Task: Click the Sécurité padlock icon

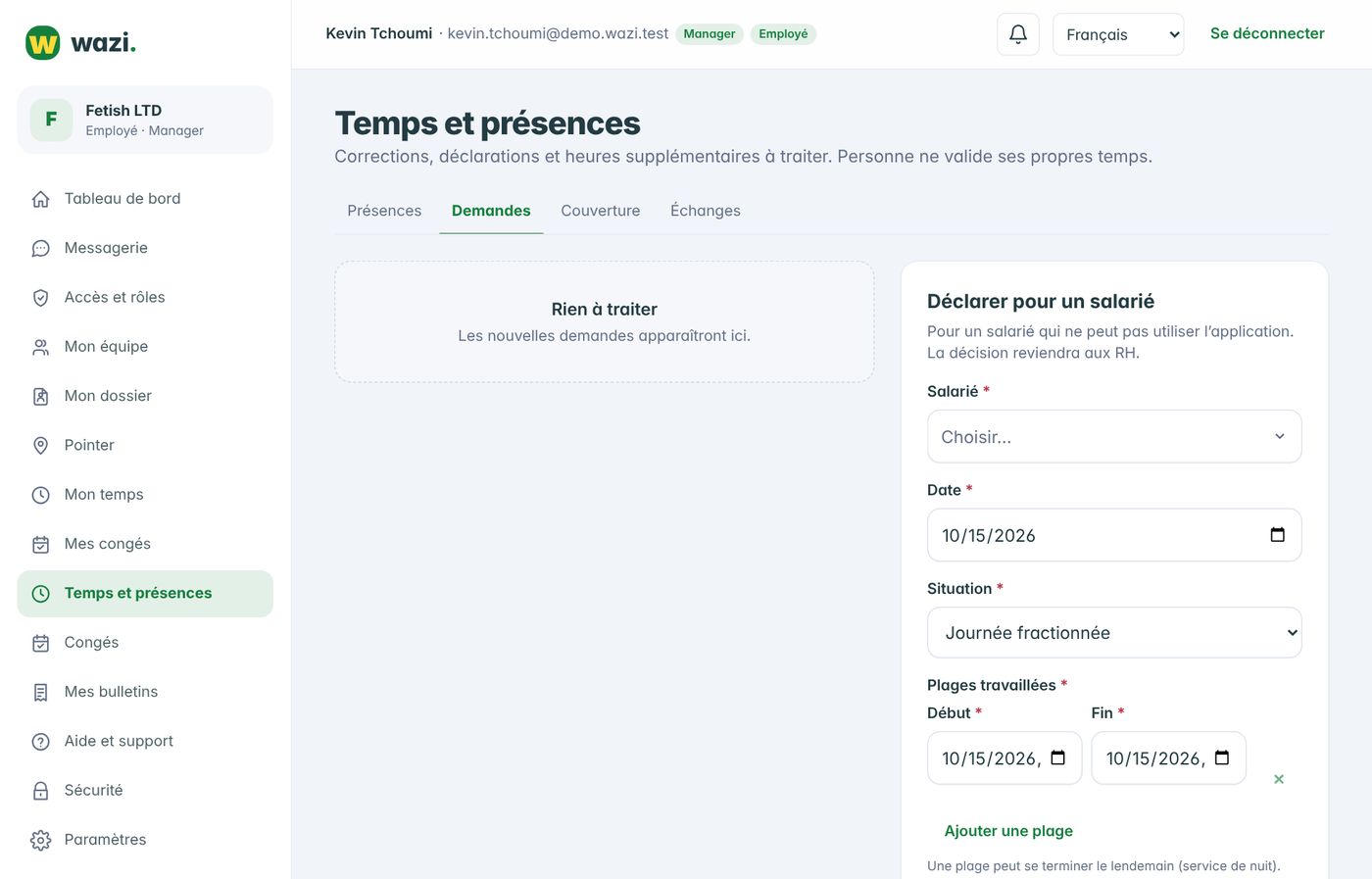Action: pos(40,791)
